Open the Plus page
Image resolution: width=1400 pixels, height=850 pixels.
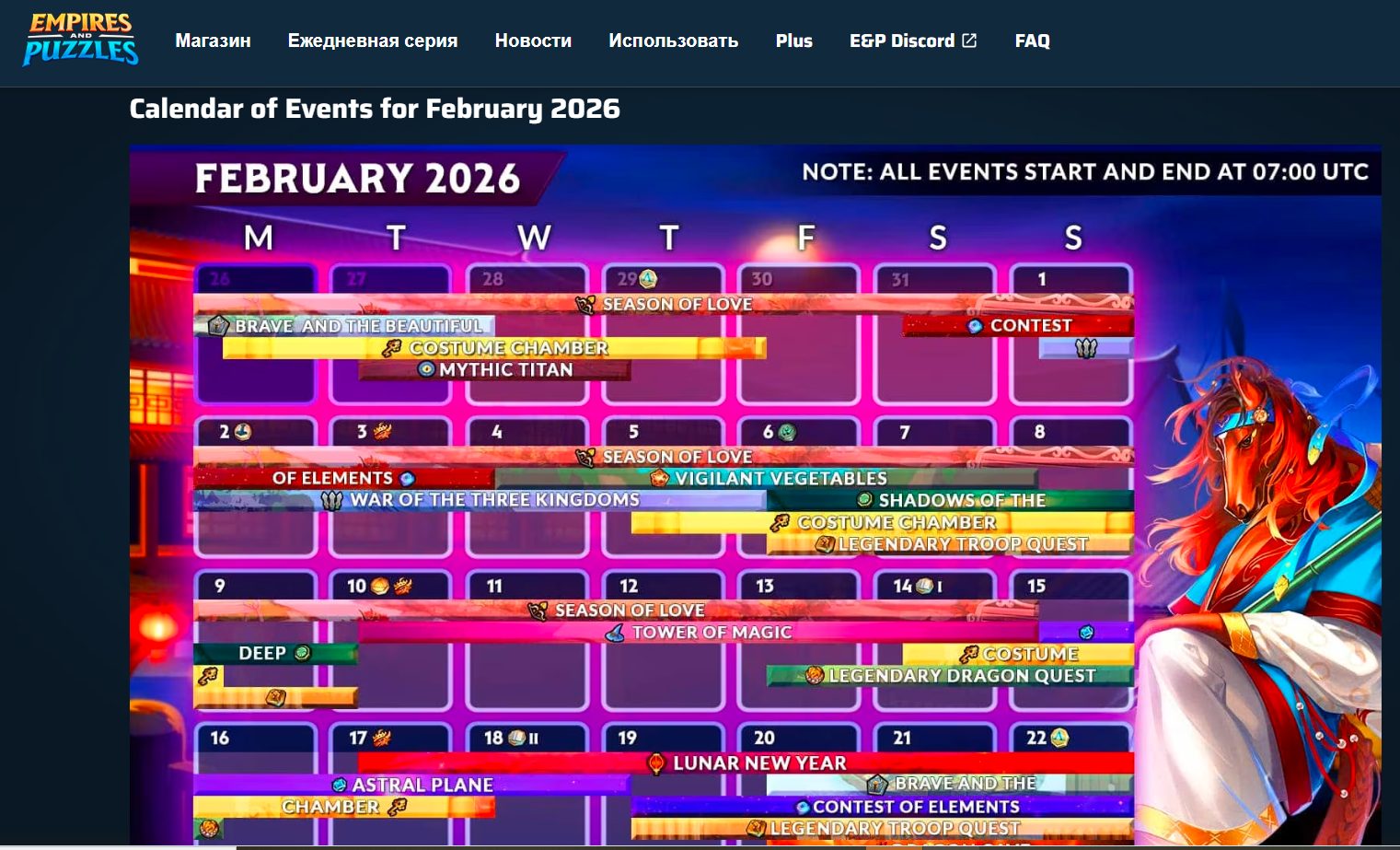pyautogui.click(x=794, y=41)
